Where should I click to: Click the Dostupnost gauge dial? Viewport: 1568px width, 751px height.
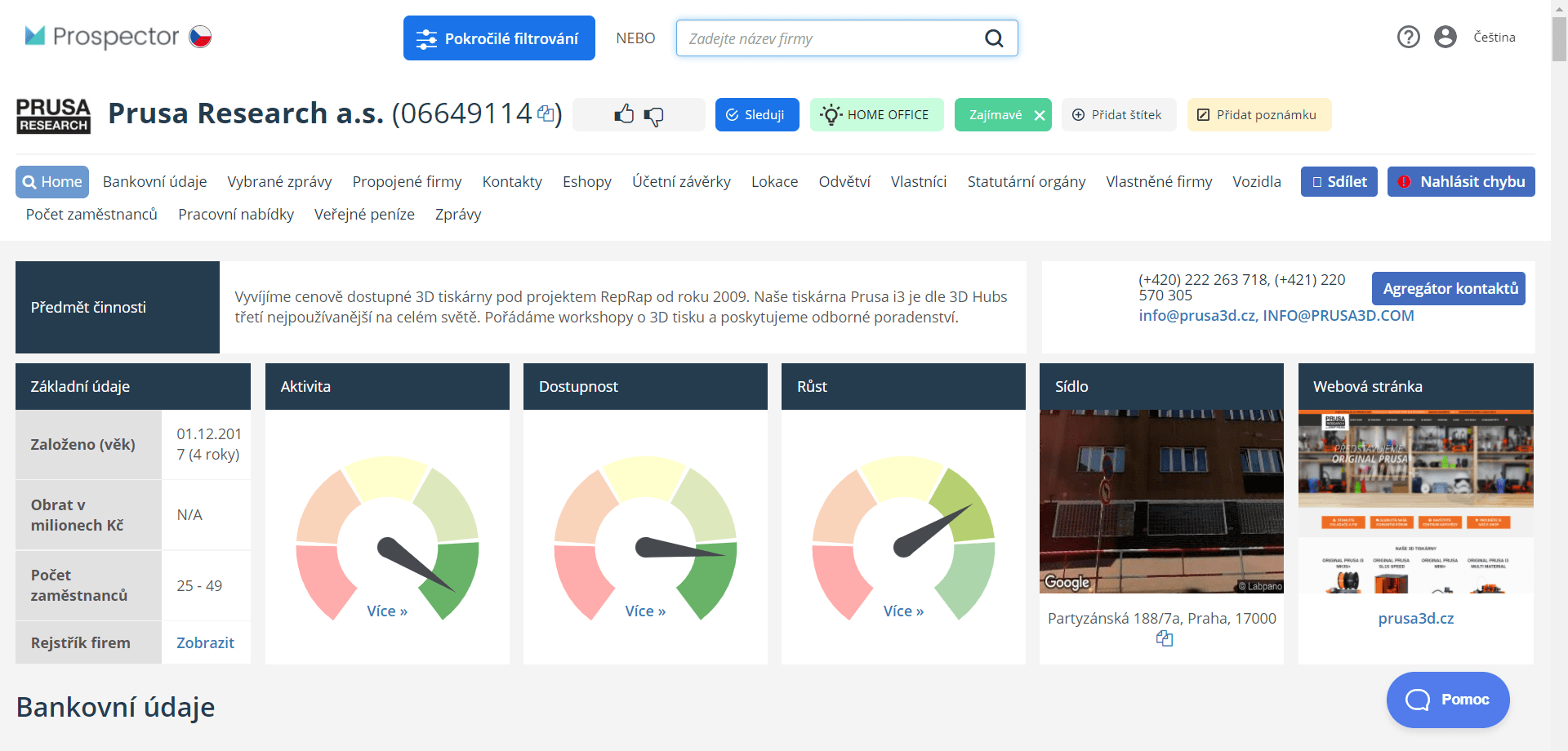tap(645, 539)
